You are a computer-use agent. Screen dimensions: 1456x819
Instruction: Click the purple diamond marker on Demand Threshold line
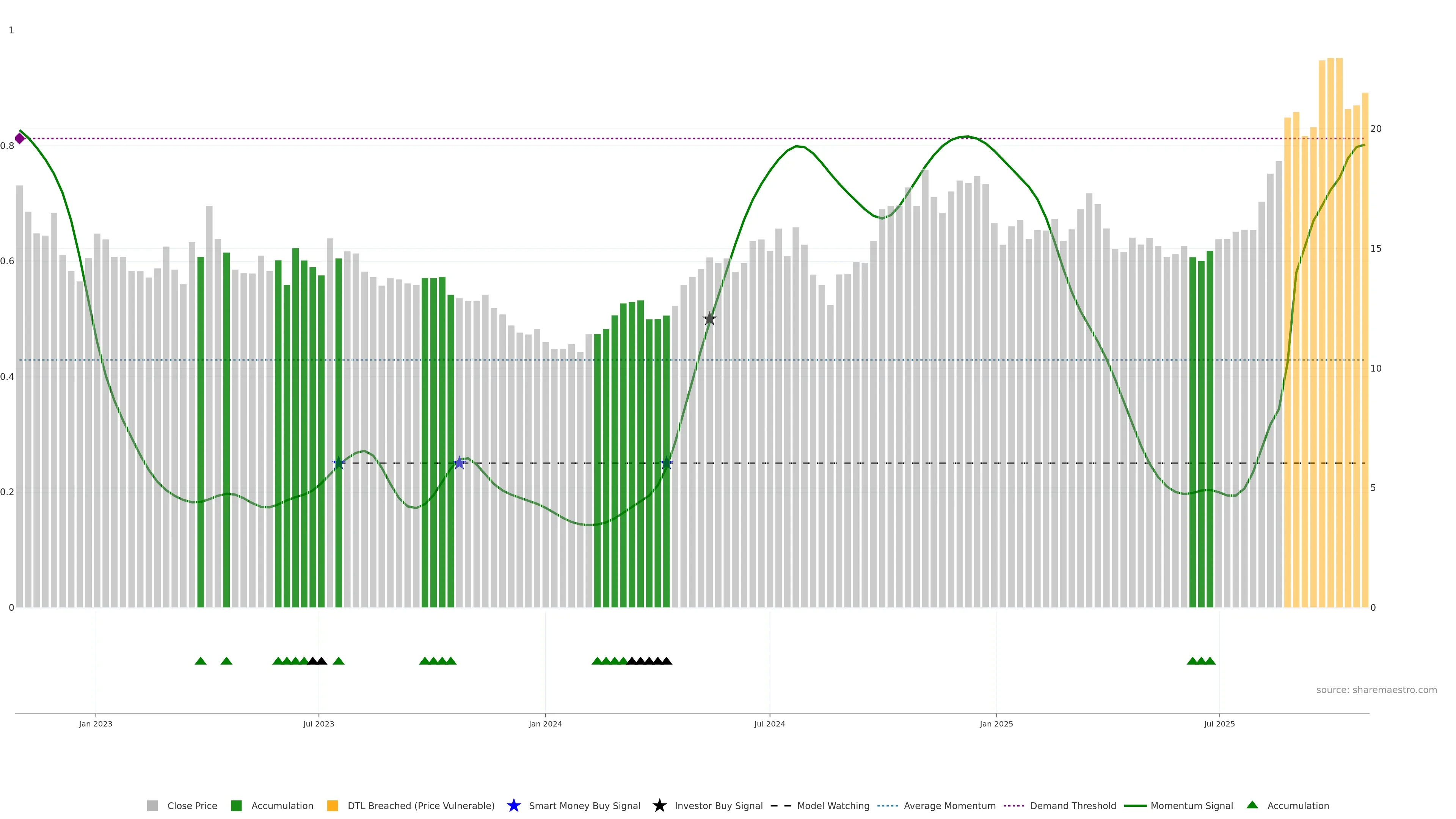tap(20, 138)
